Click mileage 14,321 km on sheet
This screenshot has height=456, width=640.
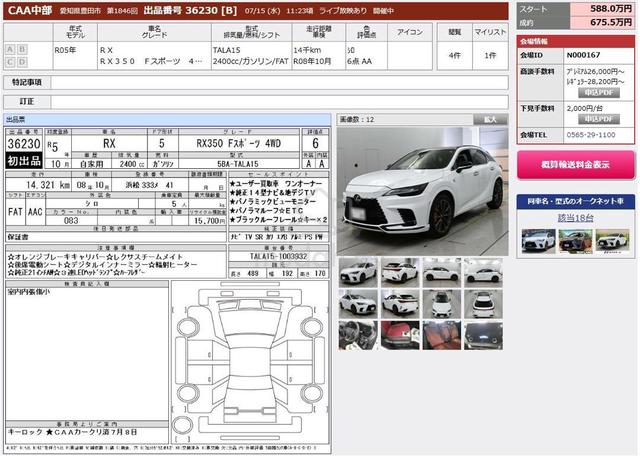click(x=48, y=185)
